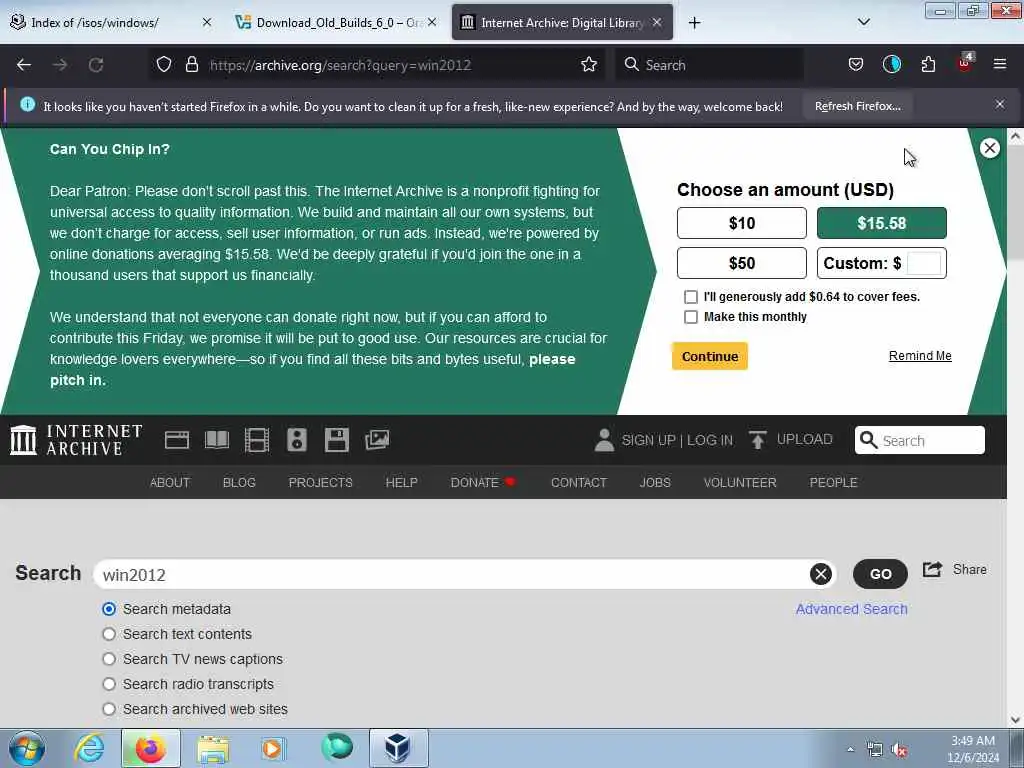Click the GO search button
Screen dimensions: 1024x768
(x=880, y=574)
